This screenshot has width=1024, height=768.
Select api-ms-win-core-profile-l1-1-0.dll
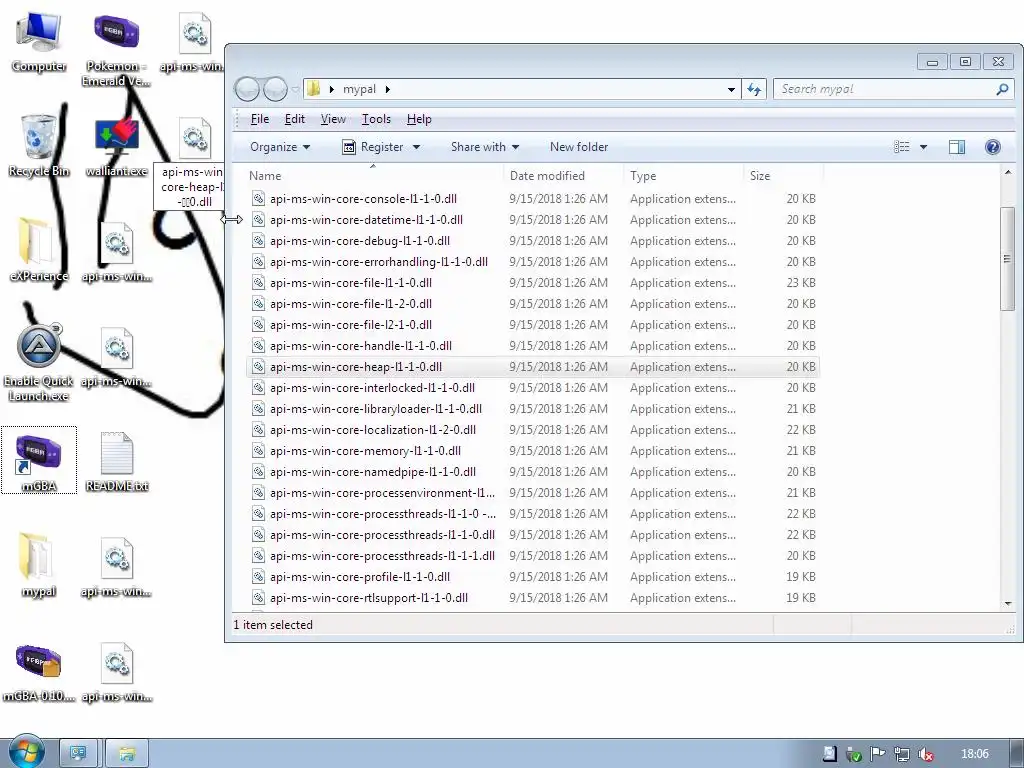pos(533,577)
